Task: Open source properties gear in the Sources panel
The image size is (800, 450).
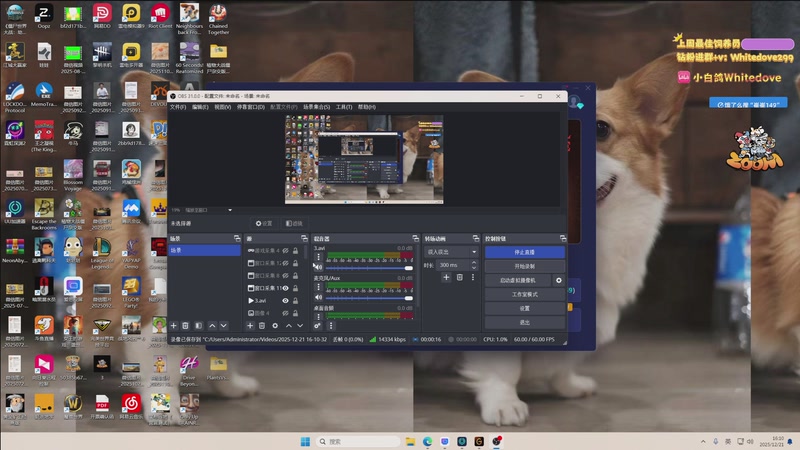Action: [x=275, y=326]
